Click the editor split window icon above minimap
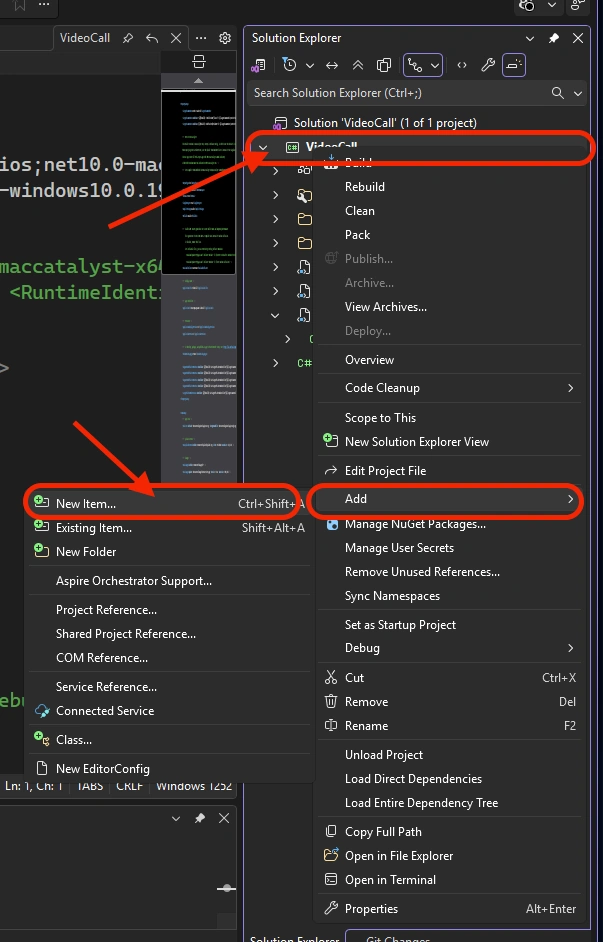The image size is (603, 942). (199, 61)
